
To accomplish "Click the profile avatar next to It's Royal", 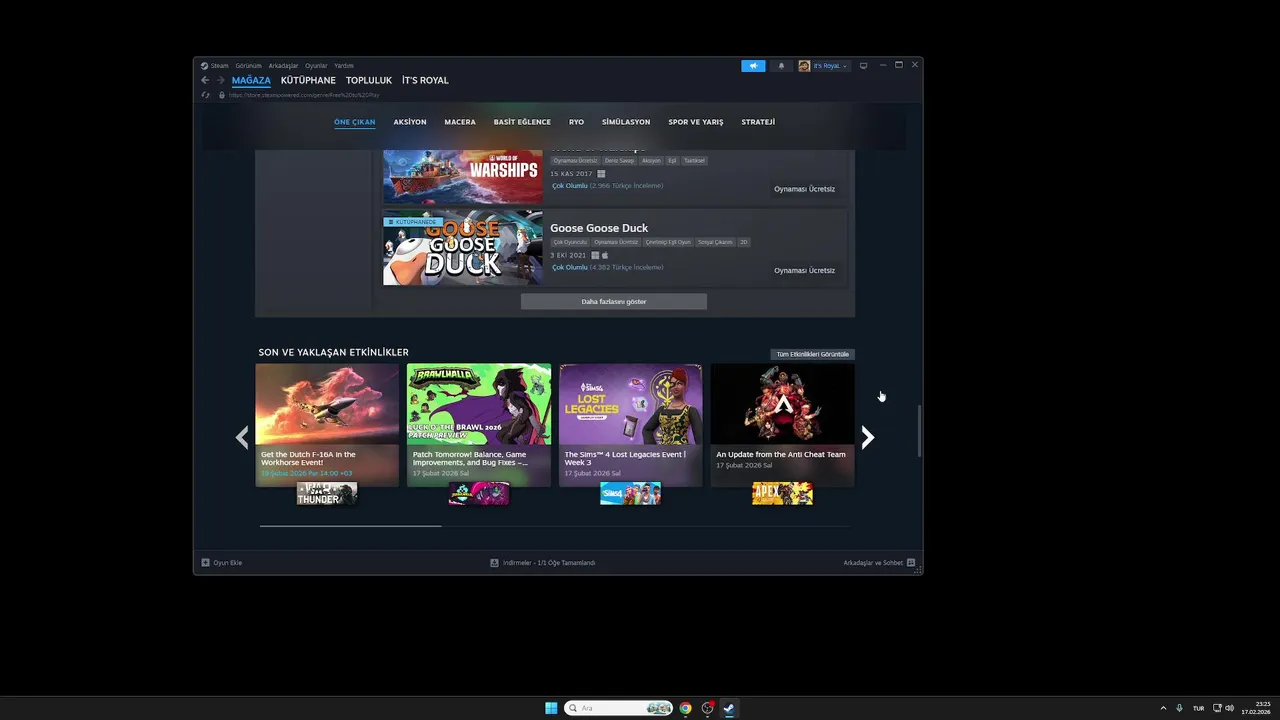I will click(804, 66).
